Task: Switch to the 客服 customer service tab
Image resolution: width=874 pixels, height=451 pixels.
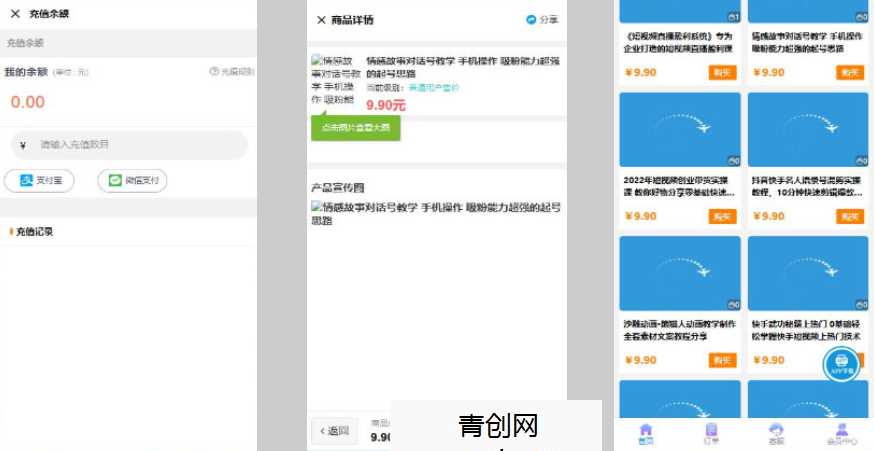Action: (776, 434)
